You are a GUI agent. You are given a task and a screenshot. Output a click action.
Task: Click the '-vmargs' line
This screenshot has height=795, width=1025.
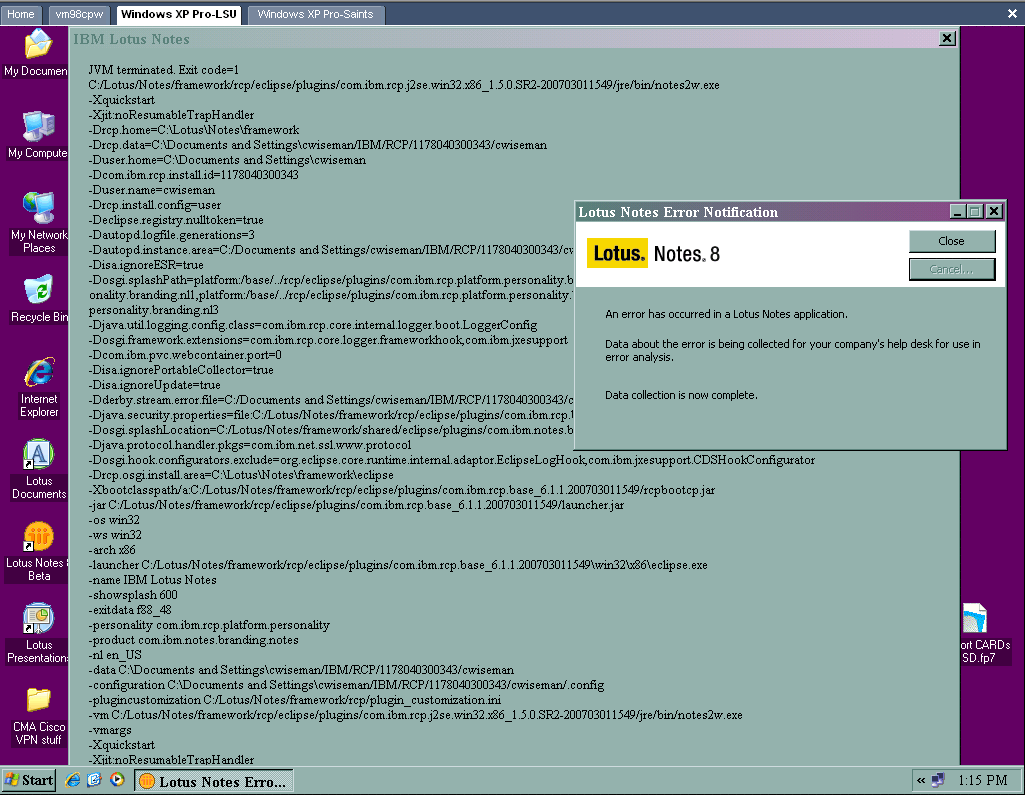coord(111,730)
